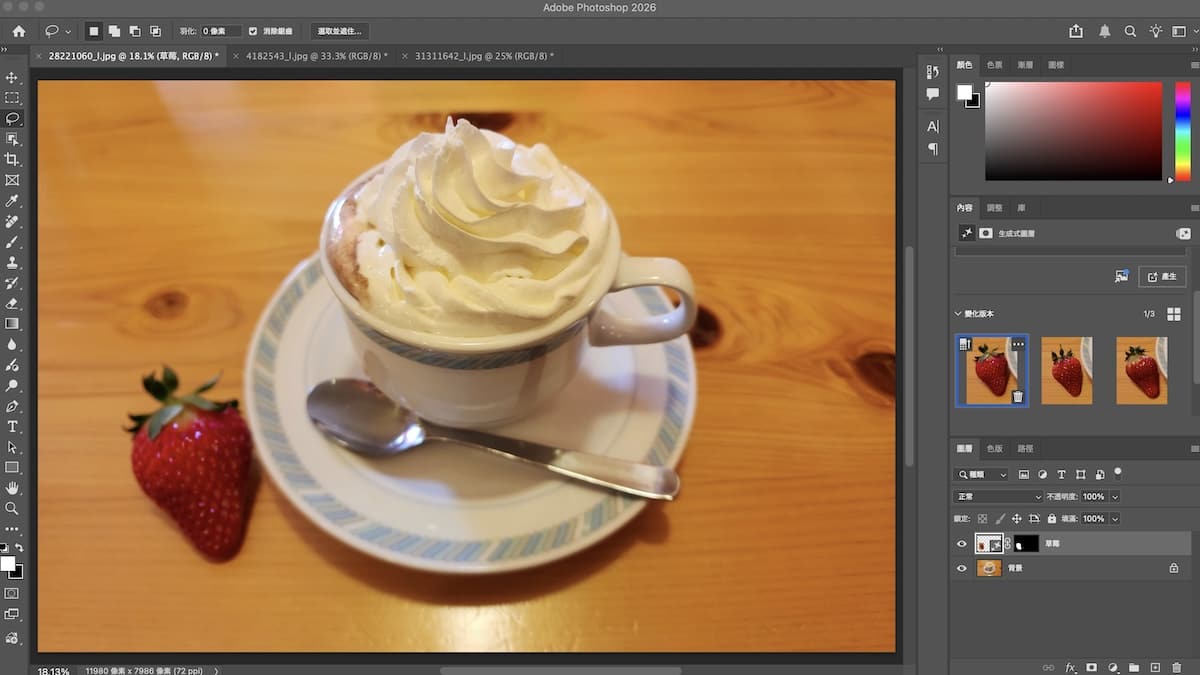Click the delete layer trash icon

1176,667
